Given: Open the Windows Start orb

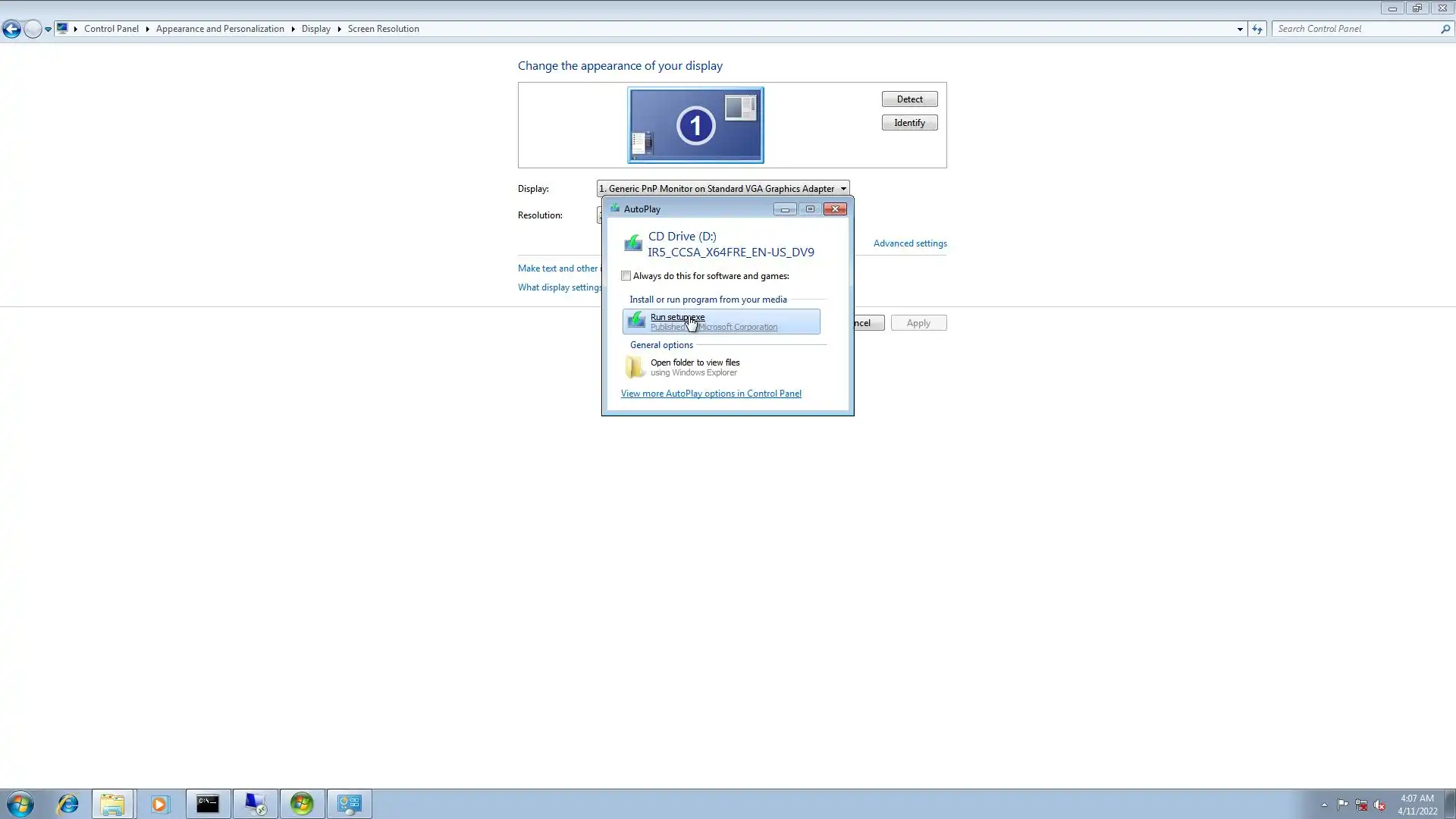Looking at the screenshot, I should coord(20,804).
